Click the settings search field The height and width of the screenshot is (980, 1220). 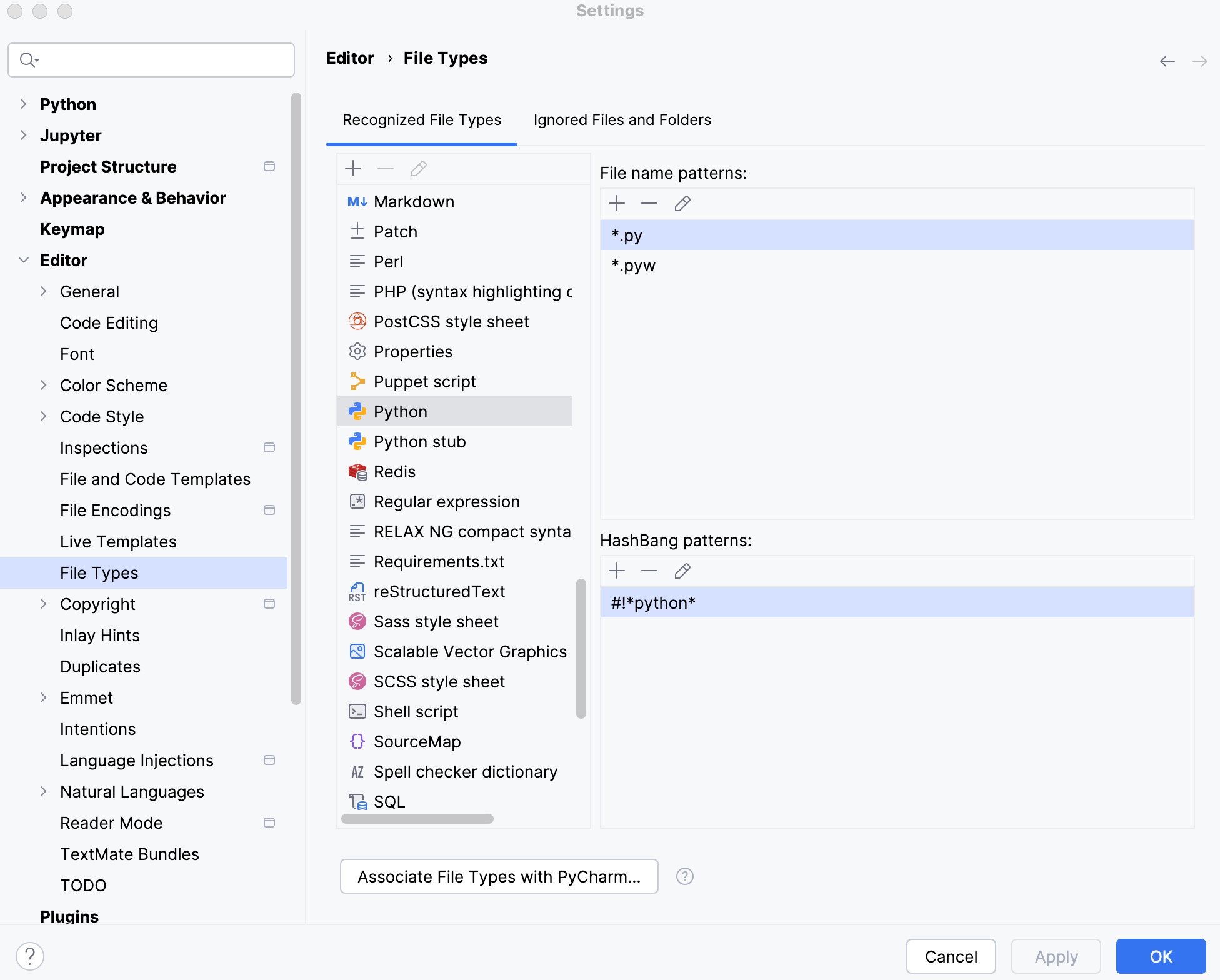pyautogui.click(x=151, y=59)
